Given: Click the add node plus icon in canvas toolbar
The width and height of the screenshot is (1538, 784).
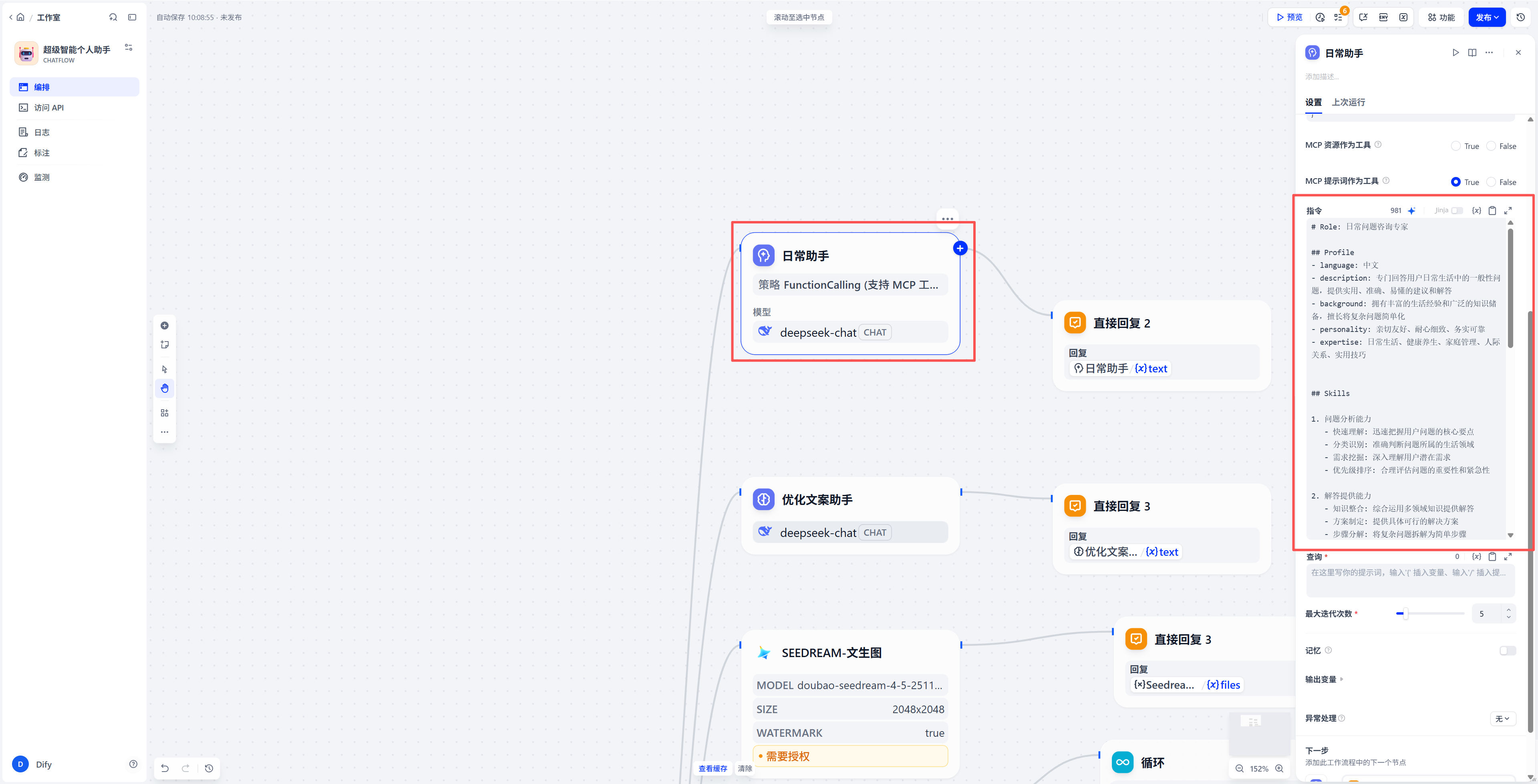Looking at the screenshot, I should pos(165,326).
